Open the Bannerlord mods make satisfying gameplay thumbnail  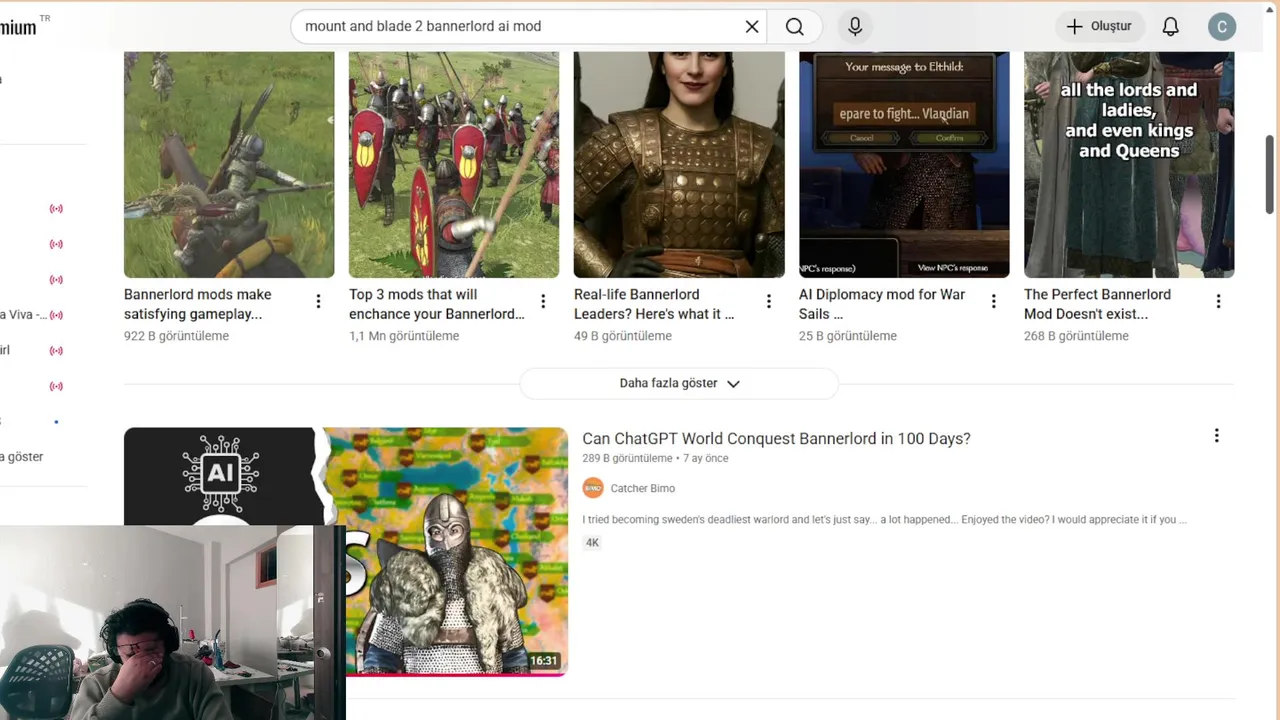(229, 165)
